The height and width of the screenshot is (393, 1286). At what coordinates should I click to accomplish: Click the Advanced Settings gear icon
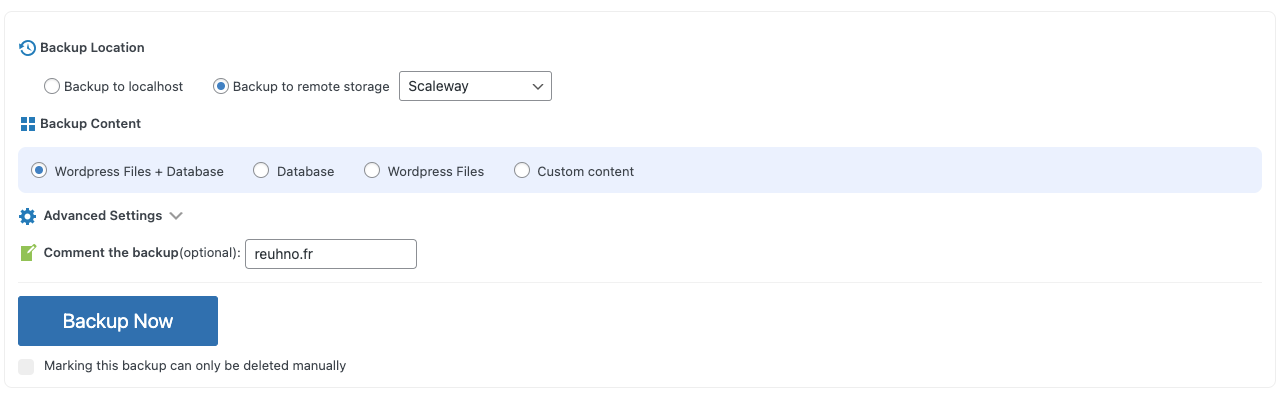tap(28, 216)
